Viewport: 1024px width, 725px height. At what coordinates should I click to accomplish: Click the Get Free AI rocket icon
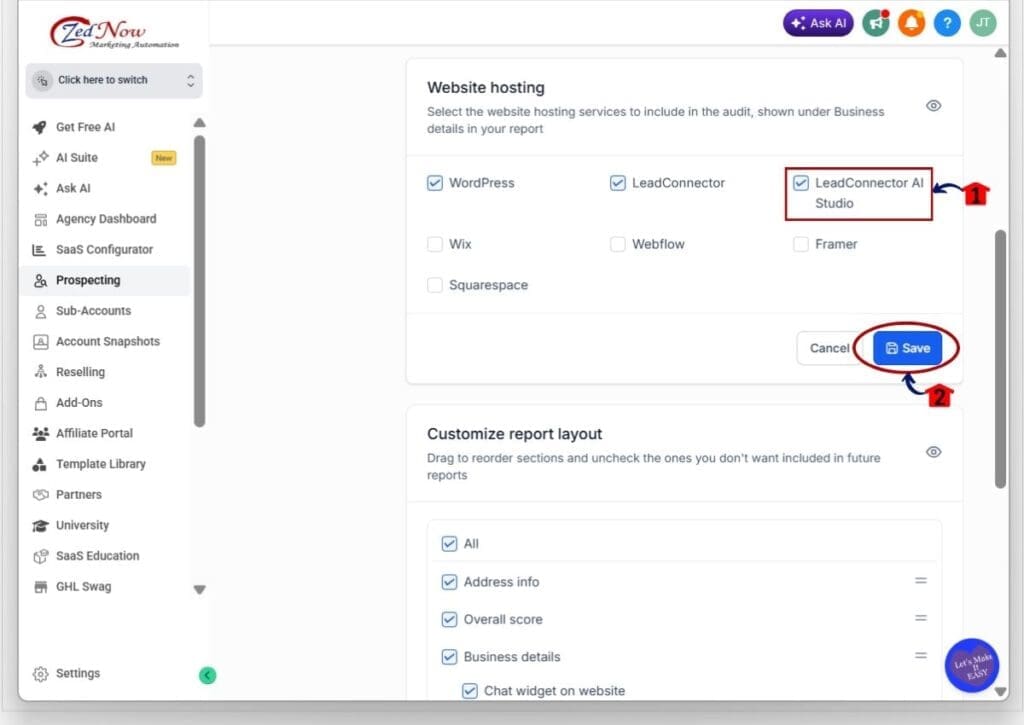pos(40,127)
